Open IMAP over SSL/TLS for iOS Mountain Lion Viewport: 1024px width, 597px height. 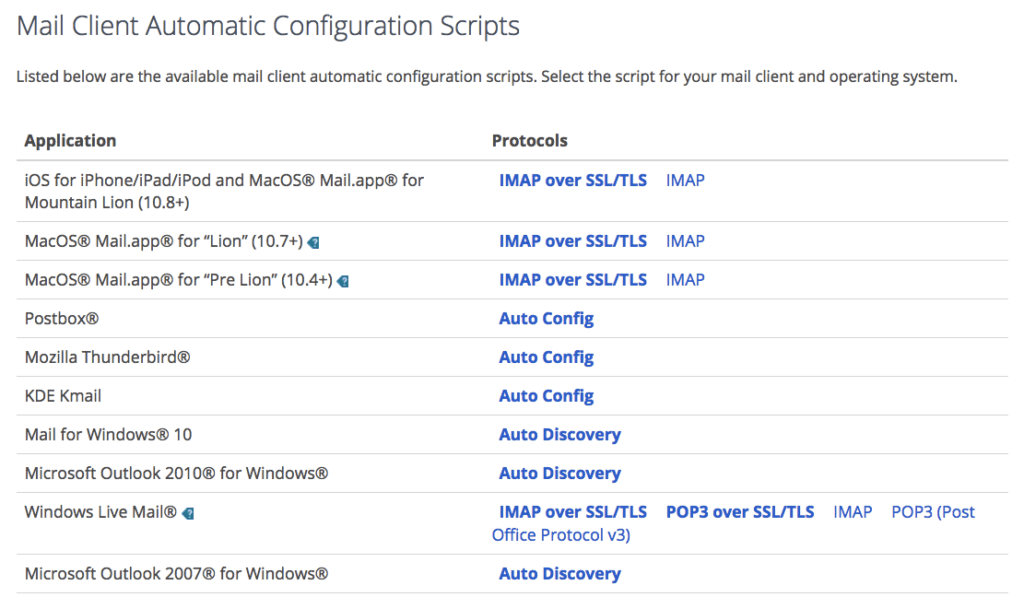click(x=573, y=180)
